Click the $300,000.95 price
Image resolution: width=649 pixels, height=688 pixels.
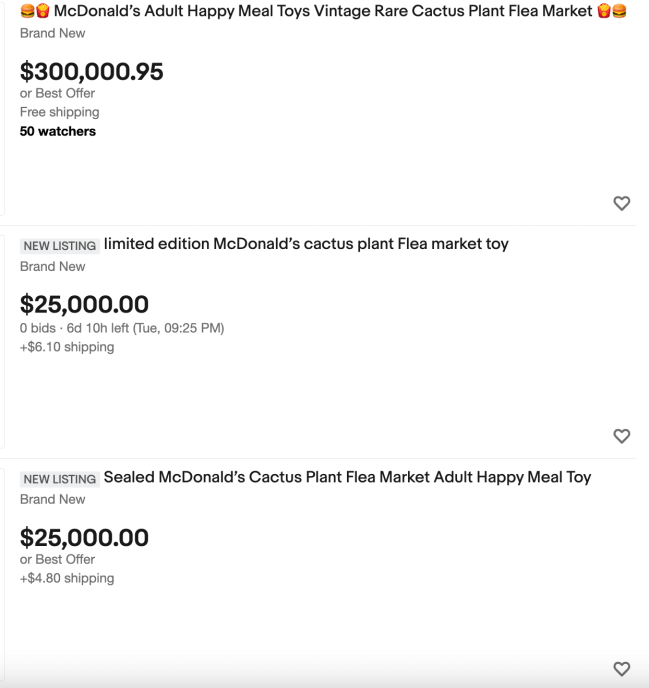click(x=91, y=72)
